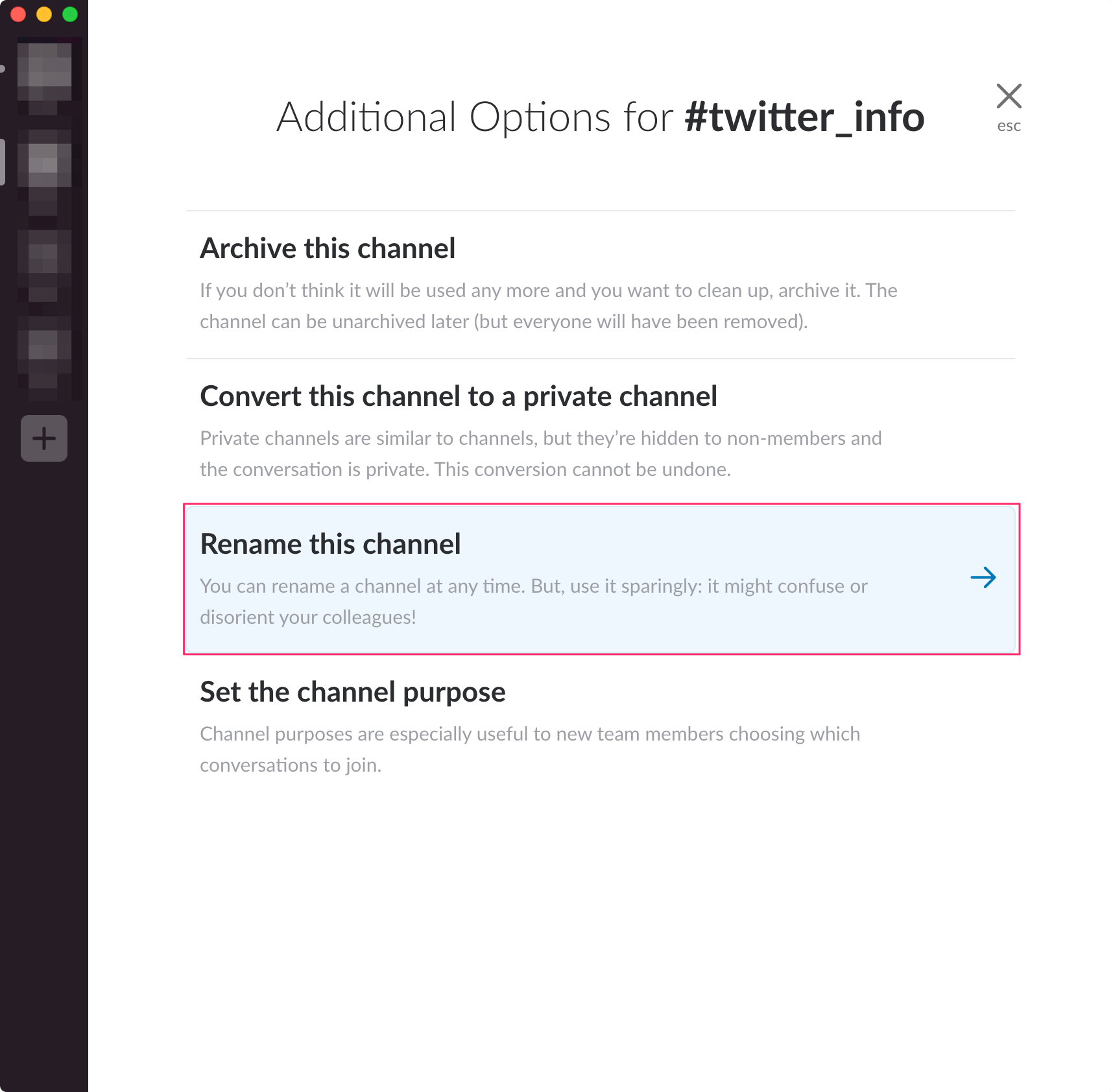Choose Set the channel purpose

click(x=352, y=693)
